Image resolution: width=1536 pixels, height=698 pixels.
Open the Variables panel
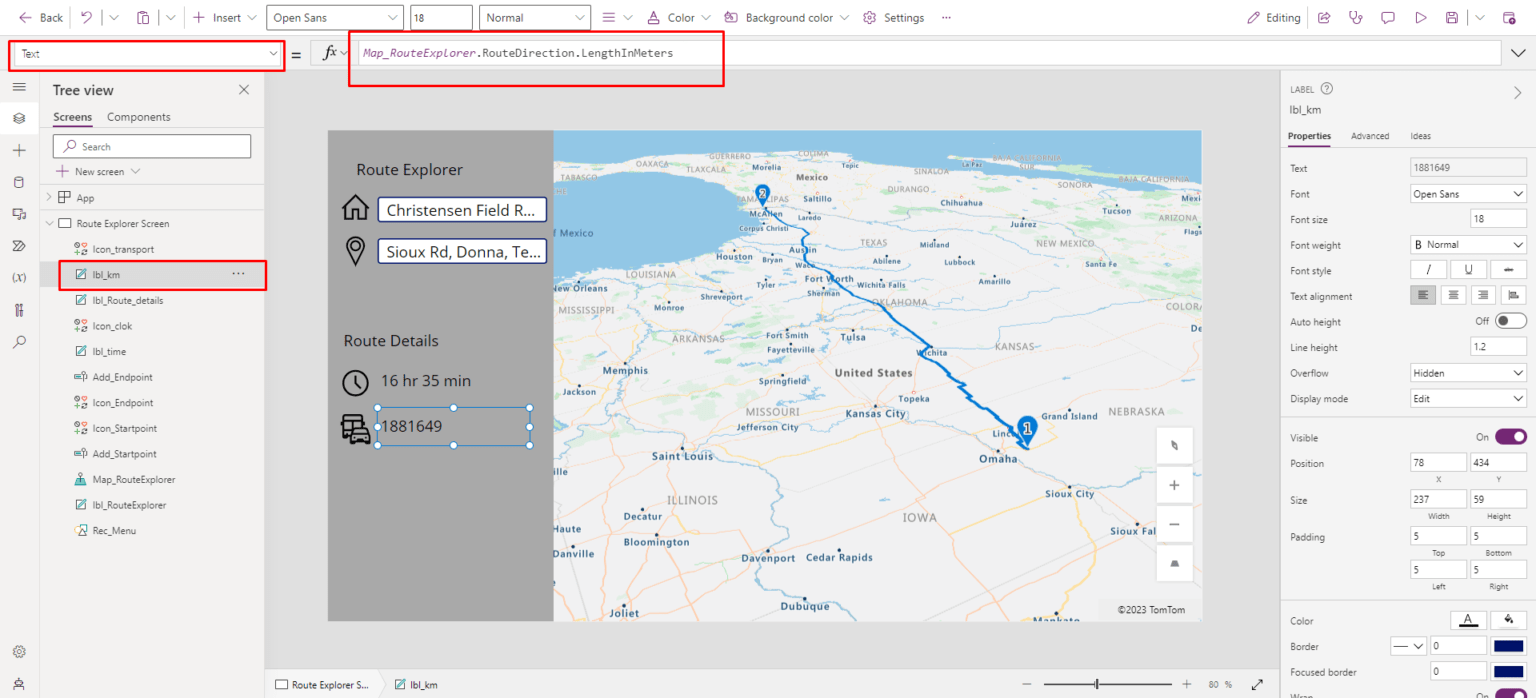pyautogui.click(x=20, y=277)
